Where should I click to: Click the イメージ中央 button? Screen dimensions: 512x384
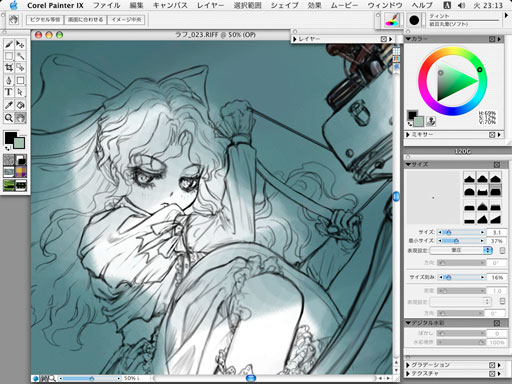(126, 20)
